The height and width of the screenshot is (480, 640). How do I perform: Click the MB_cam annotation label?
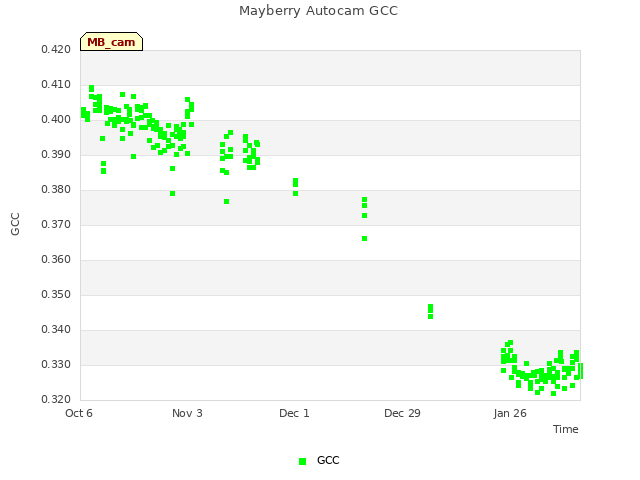click(x=111, y=42)
